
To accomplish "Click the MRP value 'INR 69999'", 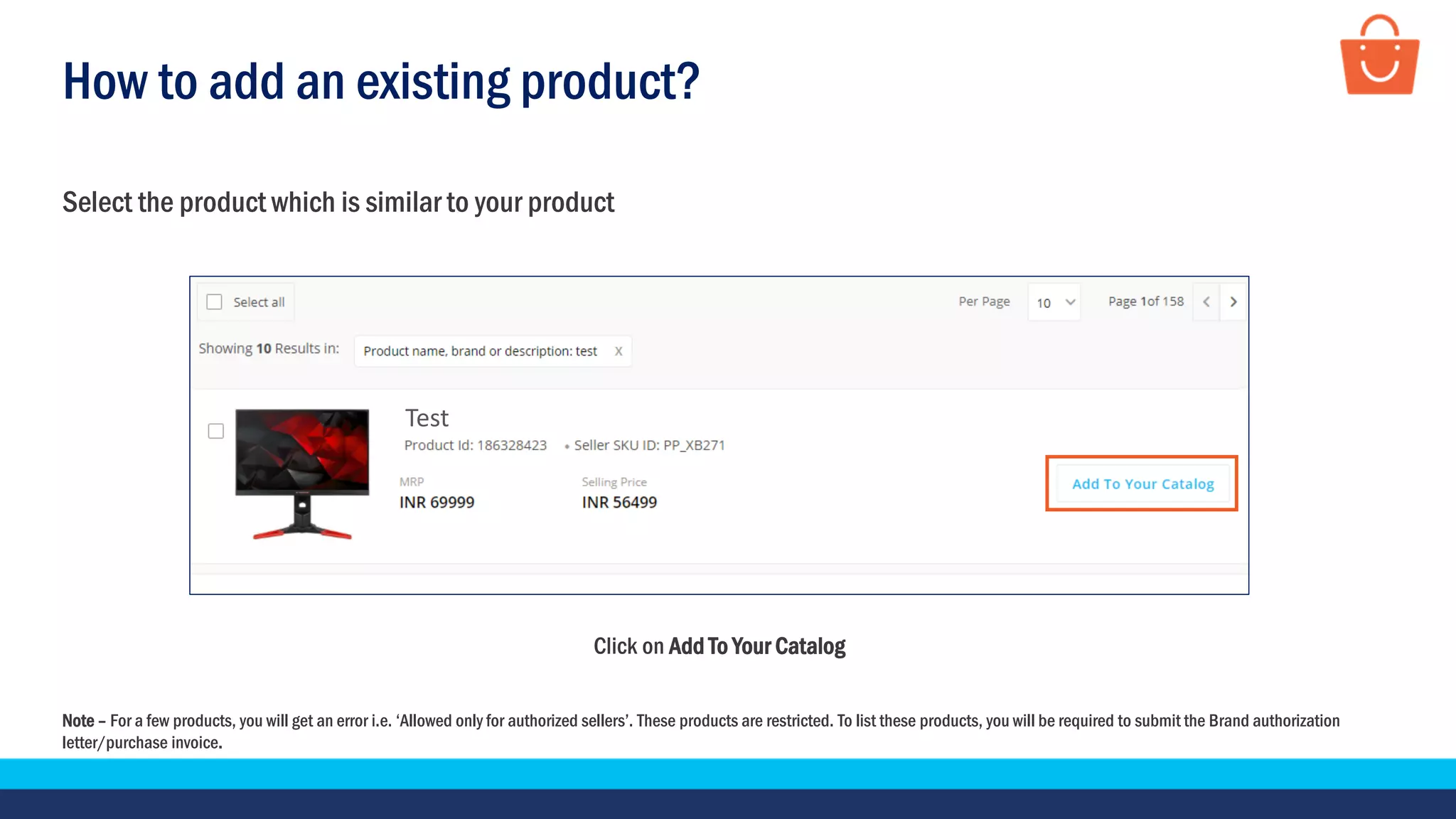I will (x=437, y=503).
